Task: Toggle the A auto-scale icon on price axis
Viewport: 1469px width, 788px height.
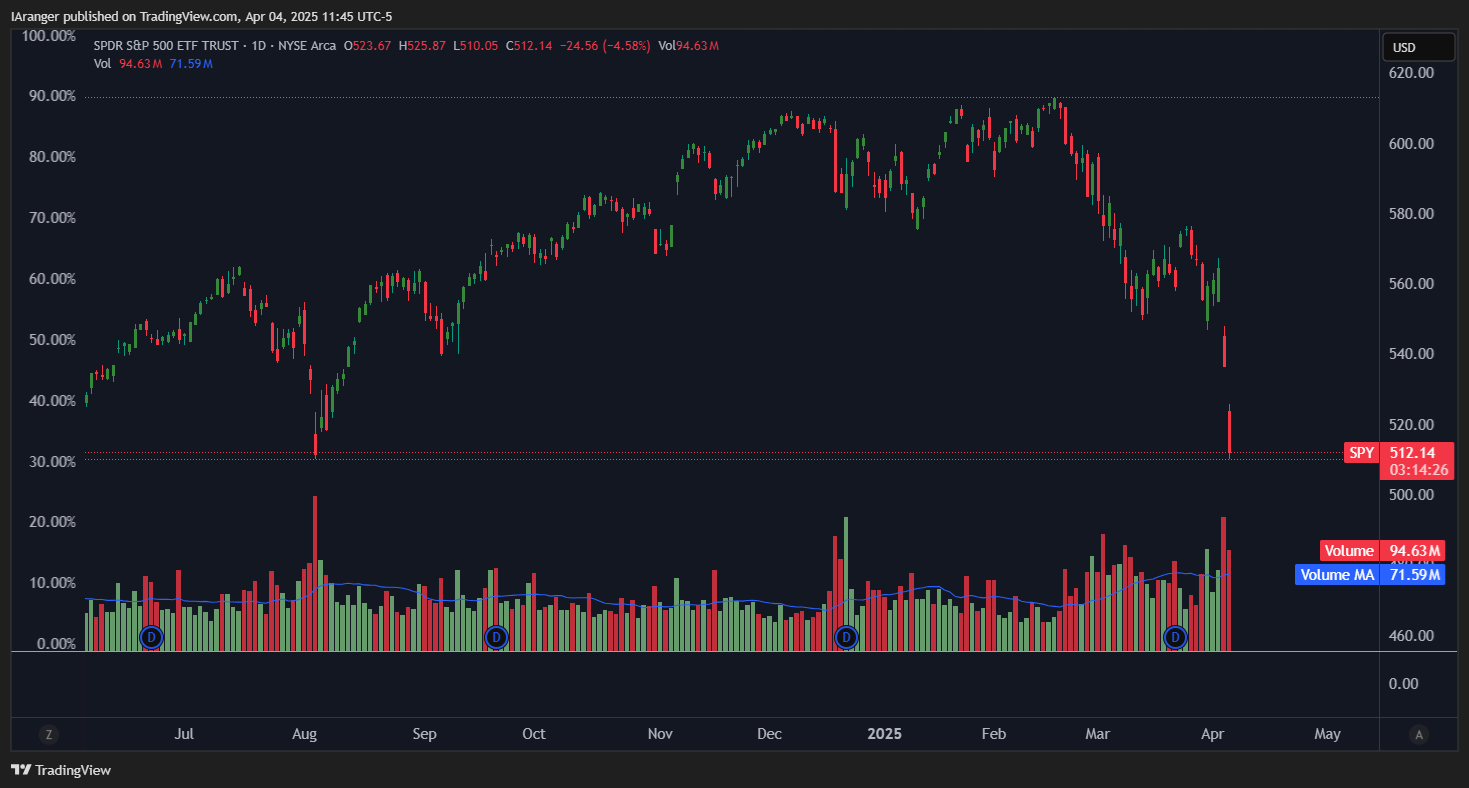Action: point(1418,734)
